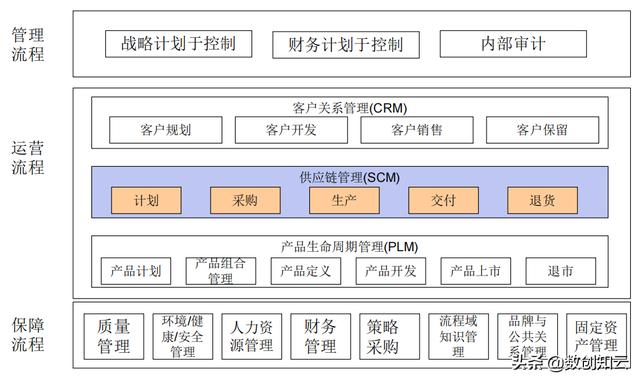Viewport: 640px width, 382px height.
Task: Click the 供应链管理(SCM) heading
Action: (x=350, y=178)
